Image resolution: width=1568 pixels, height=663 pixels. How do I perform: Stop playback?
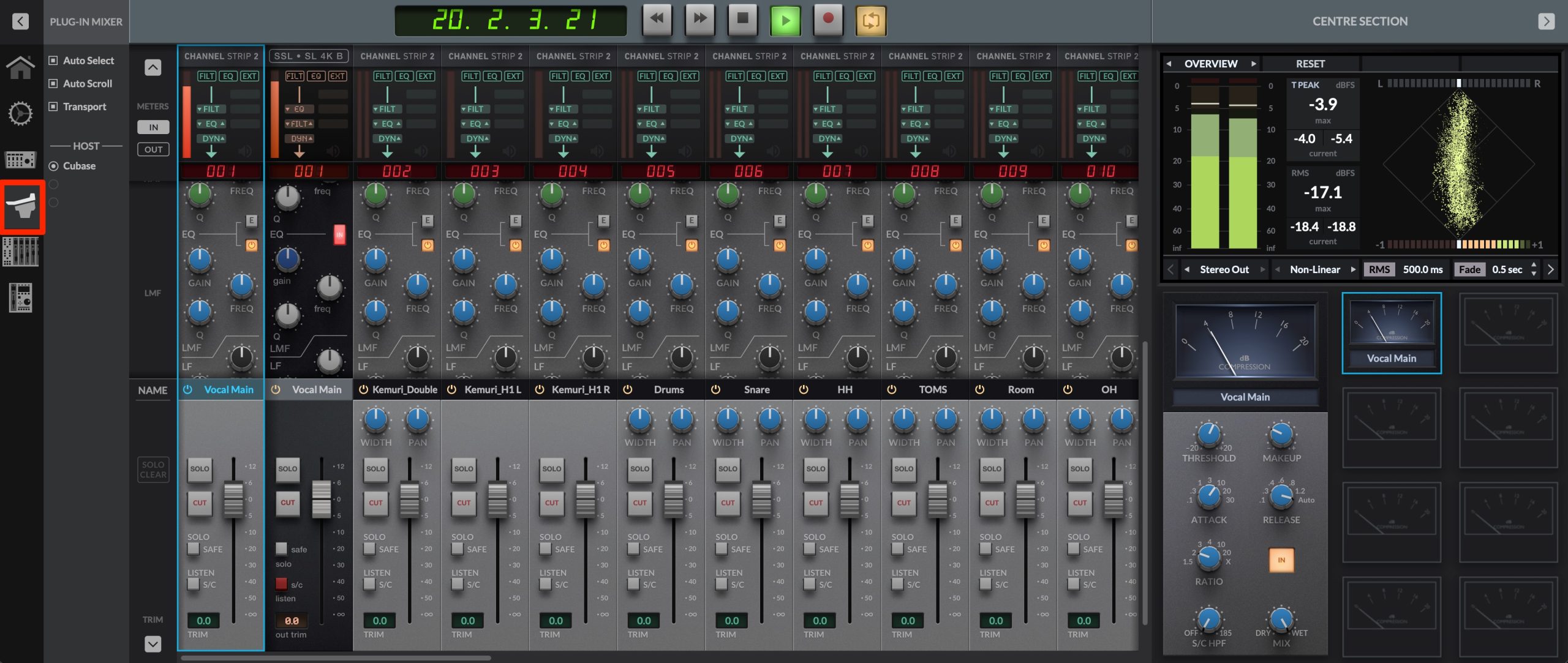tap(742, 20)
